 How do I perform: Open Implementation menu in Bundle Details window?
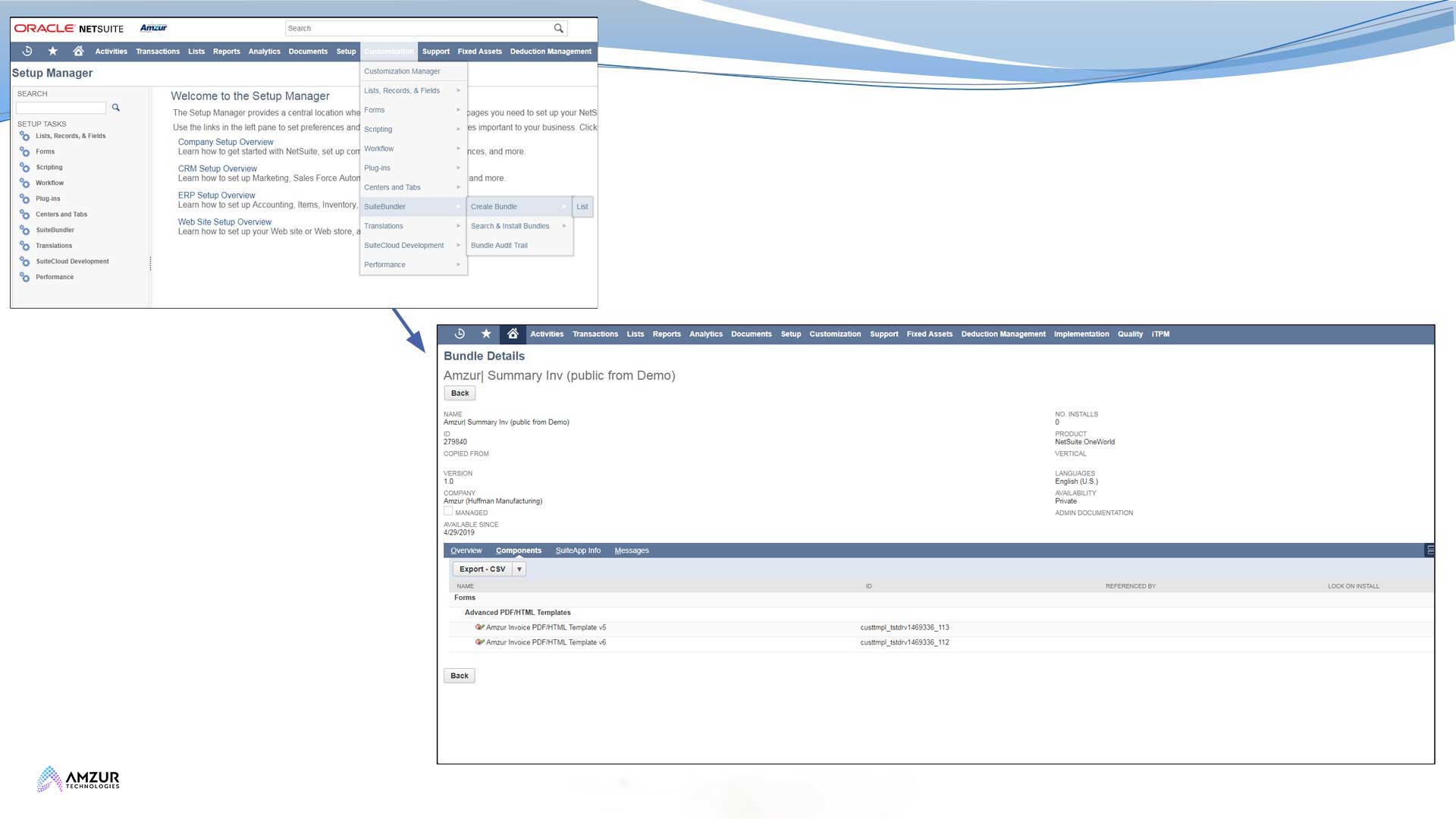click(1081, 334)
